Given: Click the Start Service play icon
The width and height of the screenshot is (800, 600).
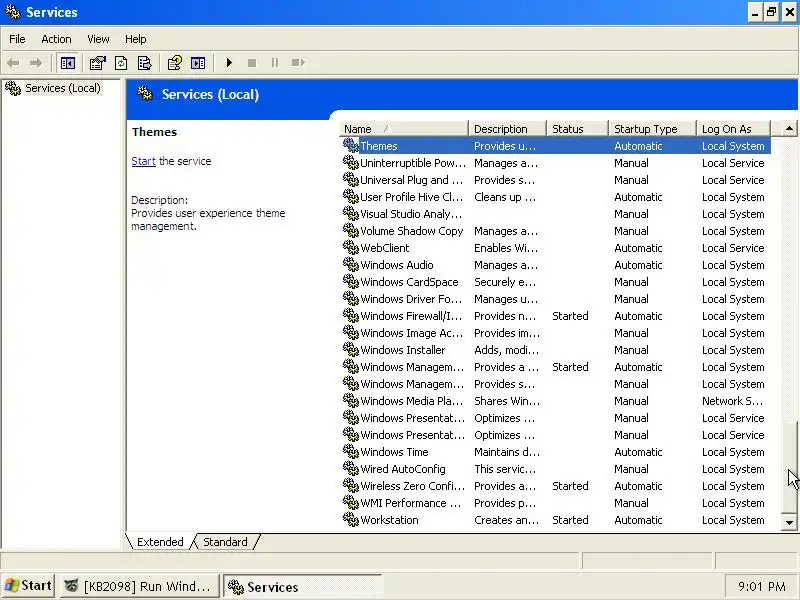Looking at the screenshot, I should coord(229,63).
